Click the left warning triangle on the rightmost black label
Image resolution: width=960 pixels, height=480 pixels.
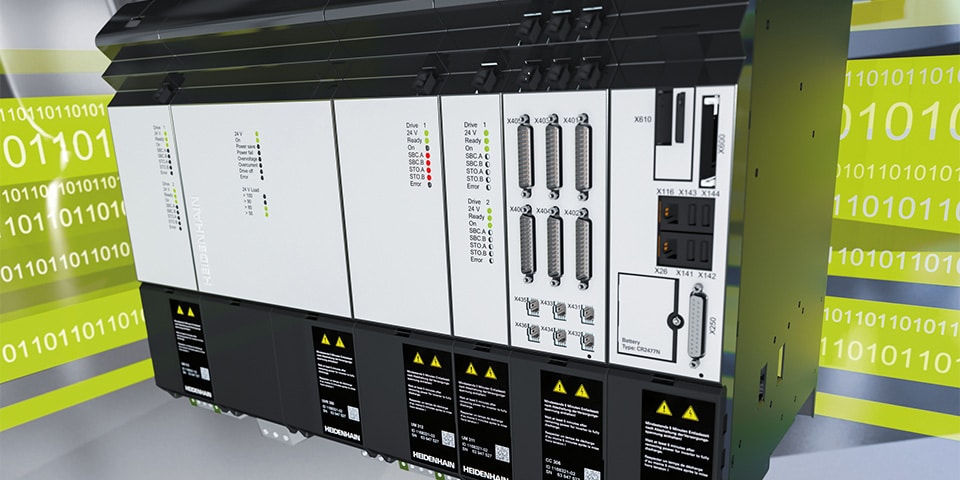tap(664, 408)
